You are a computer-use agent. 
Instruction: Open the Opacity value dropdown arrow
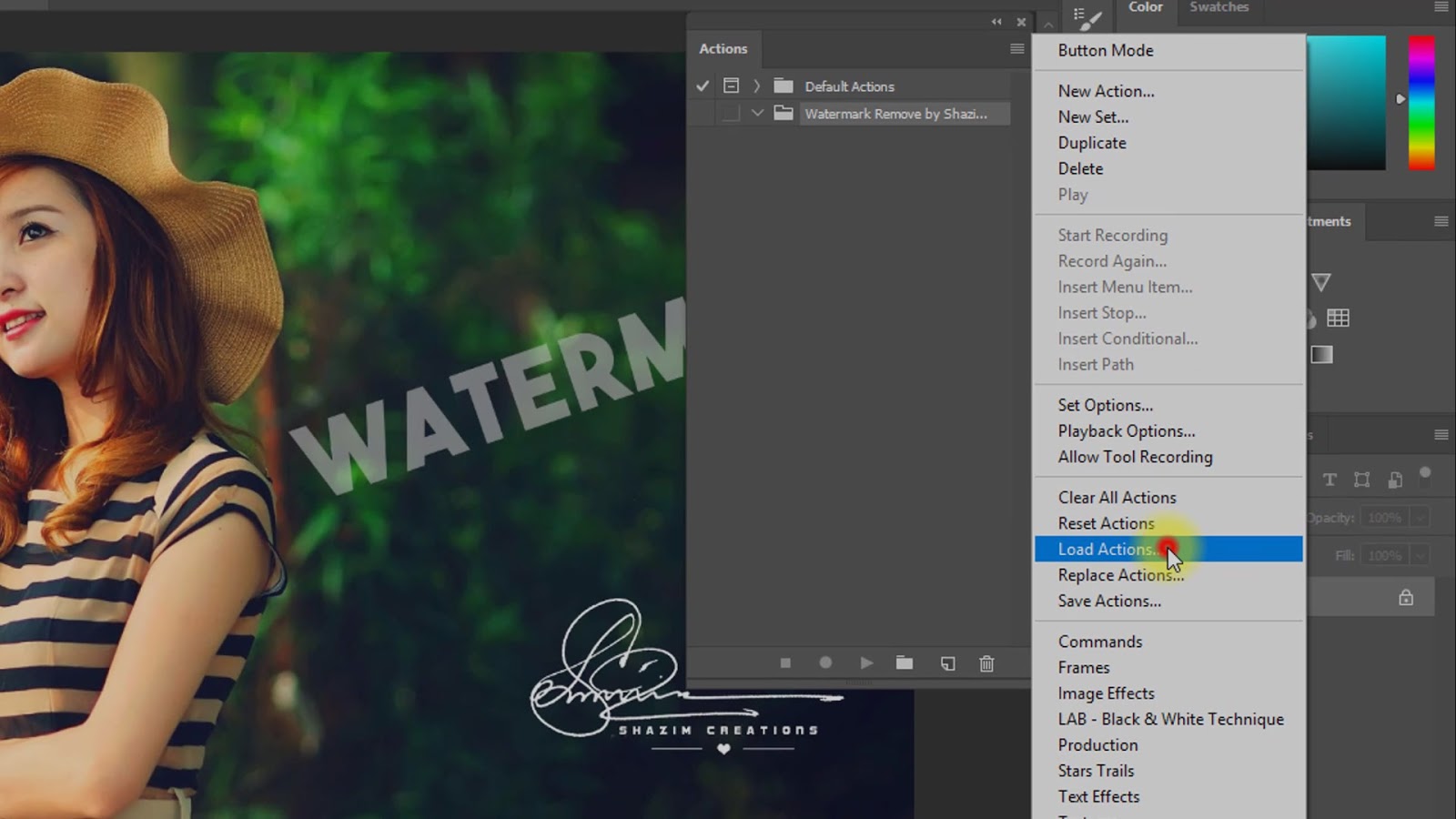coord(1420,518)
